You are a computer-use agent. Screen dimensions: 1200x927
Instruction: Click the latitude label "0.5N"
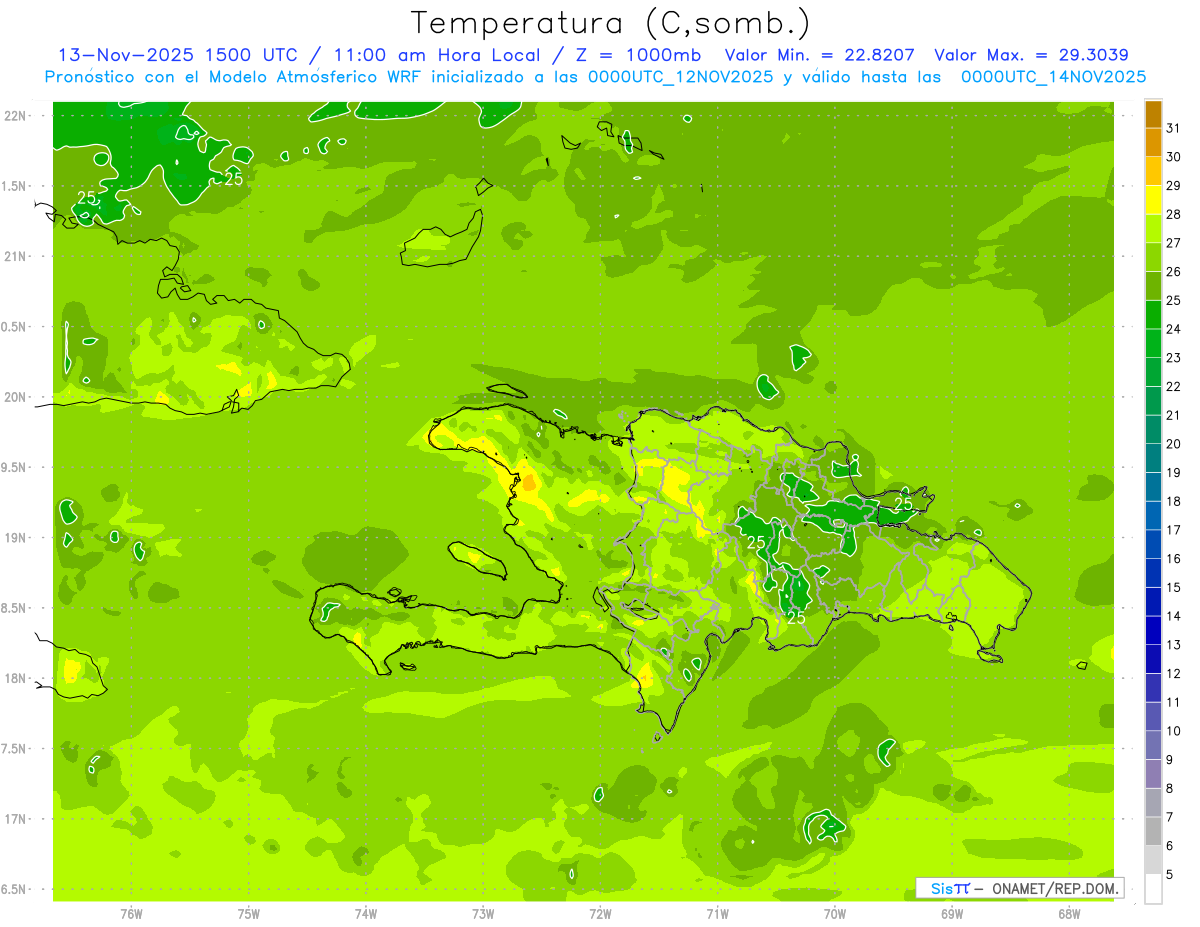[14, 327]
